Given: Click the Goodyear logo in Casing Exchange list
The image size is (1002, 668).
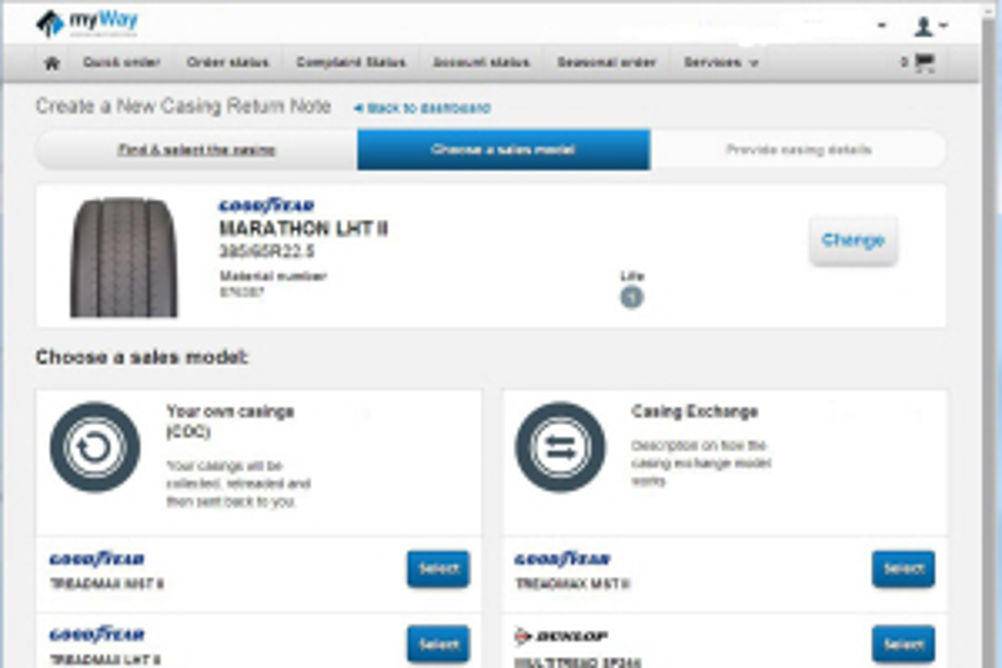Looking at the screenshot, I should coord(562,559).
